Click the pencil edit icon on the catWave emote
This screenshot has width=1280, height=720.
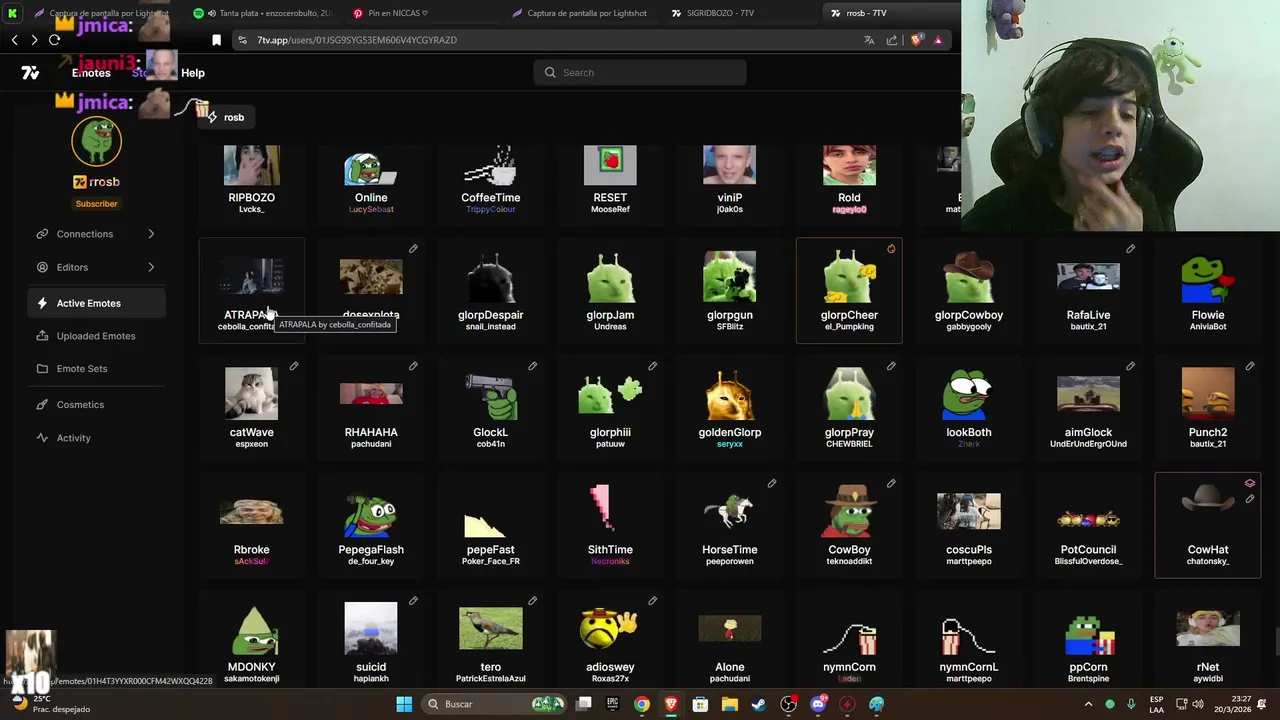coord(294,366)
